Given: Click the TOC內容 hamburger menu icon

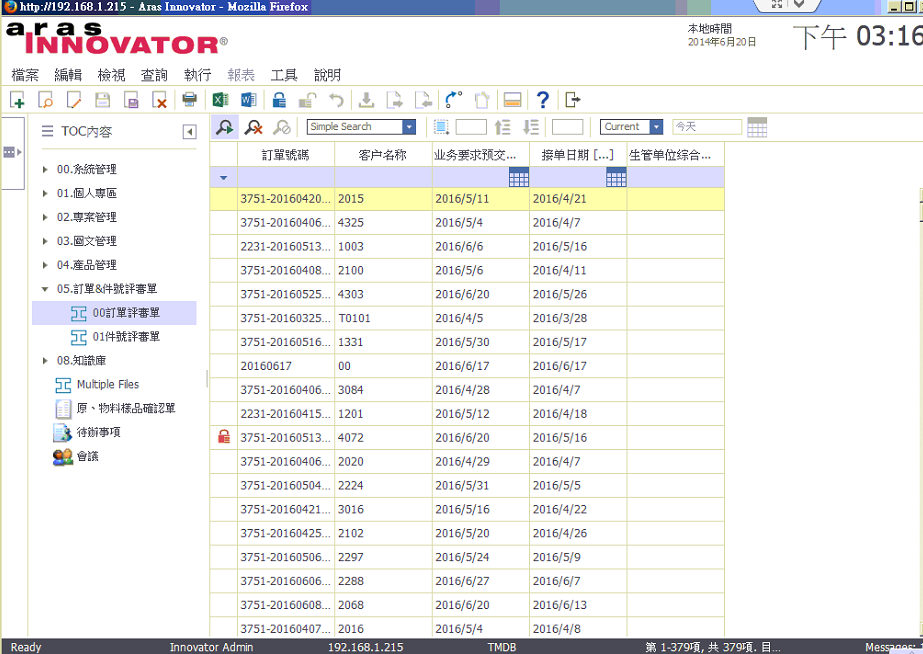Looking at the screenshot, I should 48,131.
